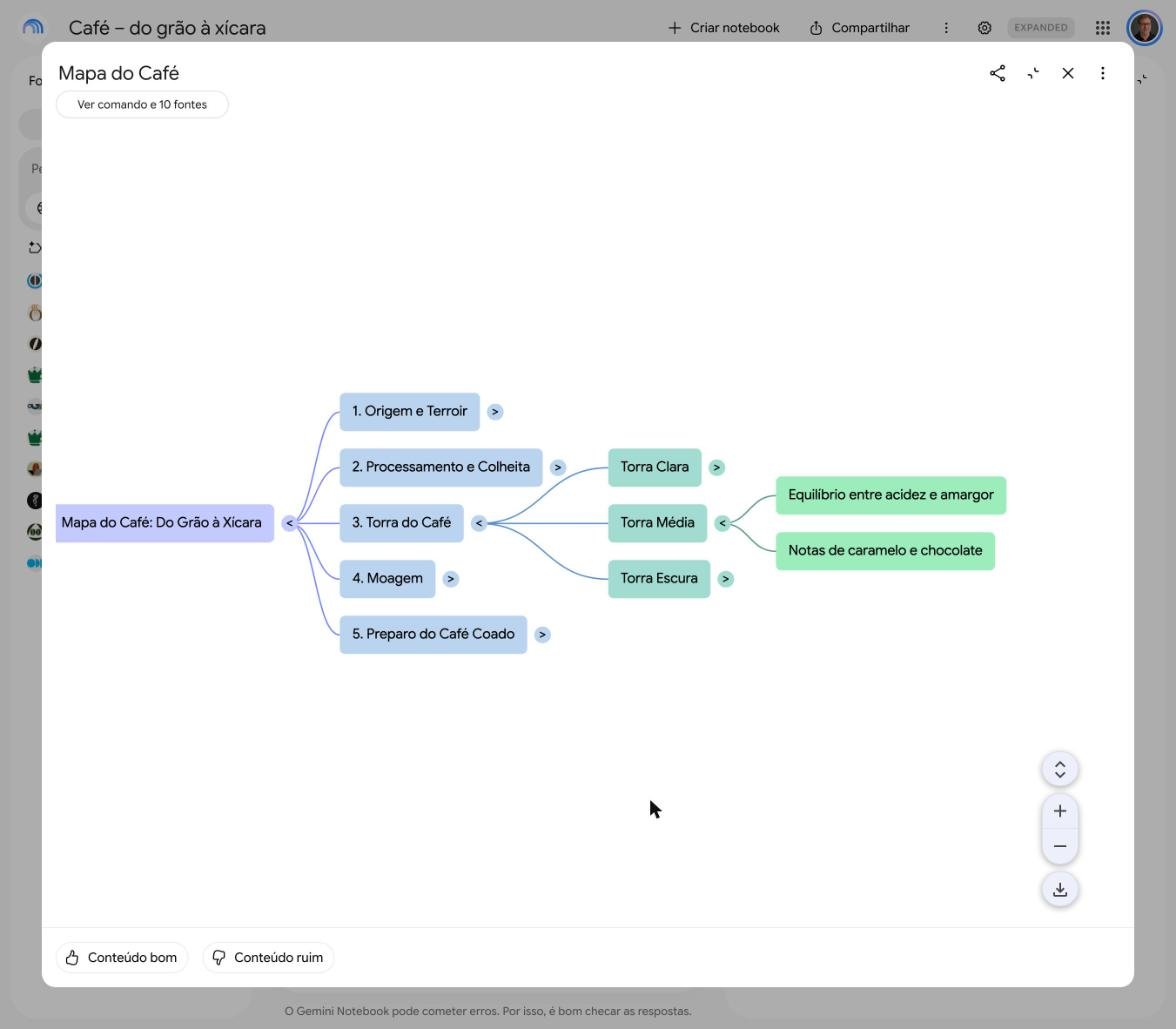Viewport: 1176px width, 1029px height.
Task: Collapse the 3. Torra do Café branch
Action: coord(478,524)
